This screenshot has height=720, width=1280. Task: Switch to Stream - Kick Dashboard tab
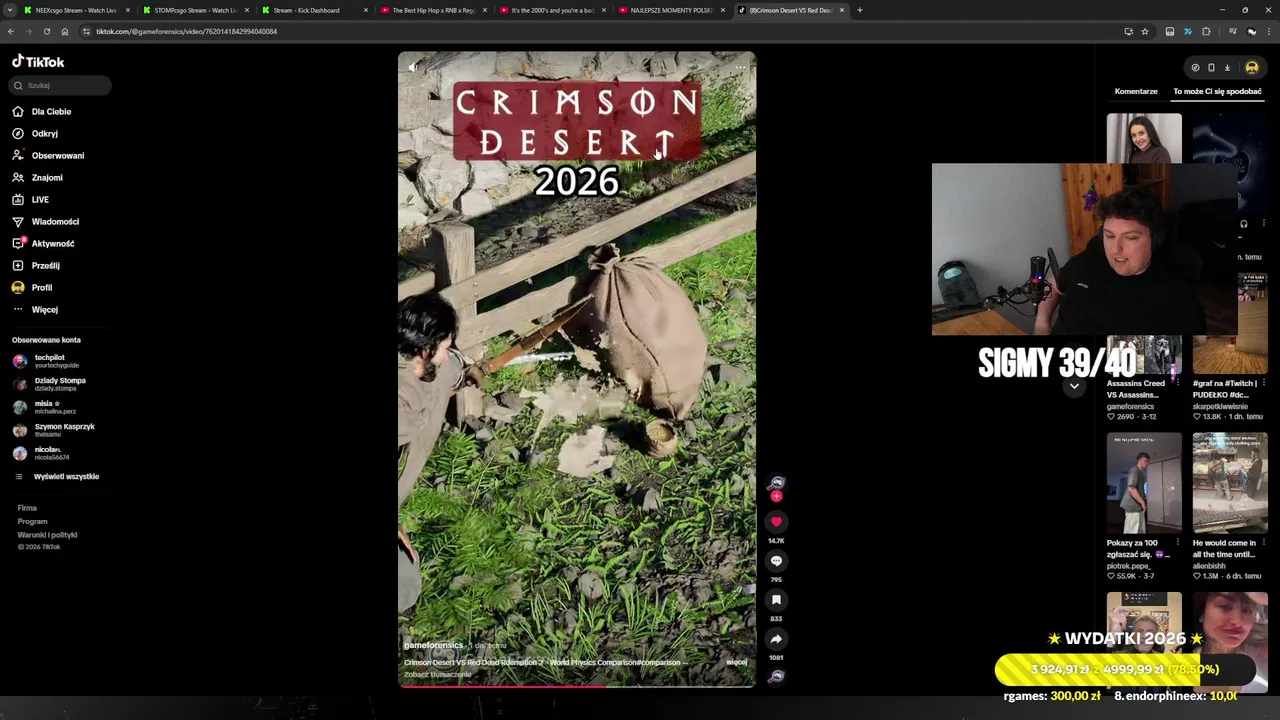(314, 10)
